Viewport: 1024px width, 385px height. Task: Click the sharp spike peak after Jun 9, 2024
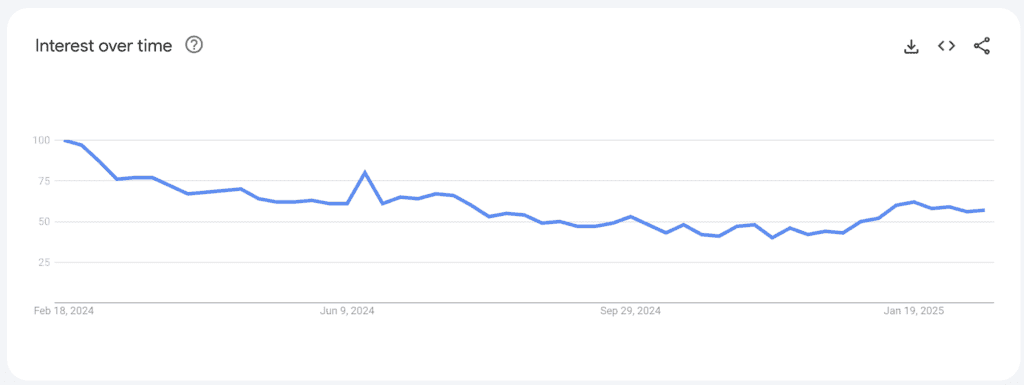(x=364, y=172)
